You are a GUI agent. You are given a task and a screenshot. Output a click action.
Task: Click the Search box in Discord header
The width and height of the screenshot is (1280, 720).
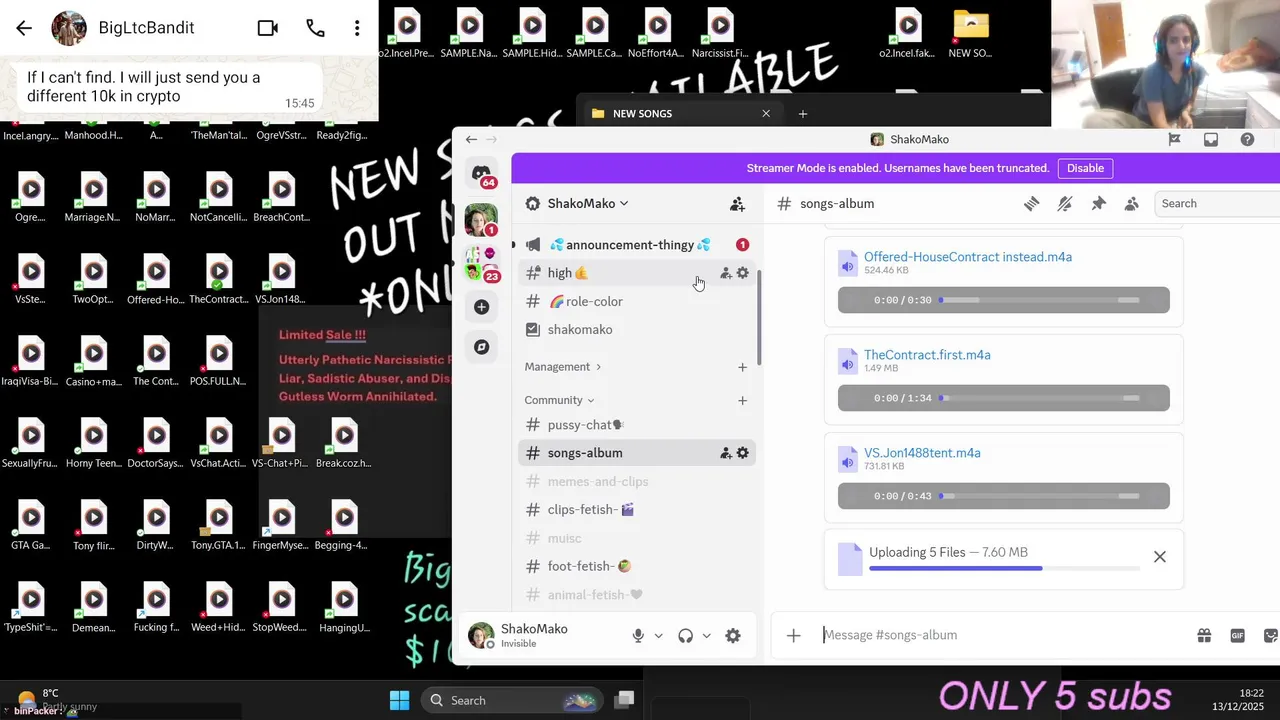1217,203
